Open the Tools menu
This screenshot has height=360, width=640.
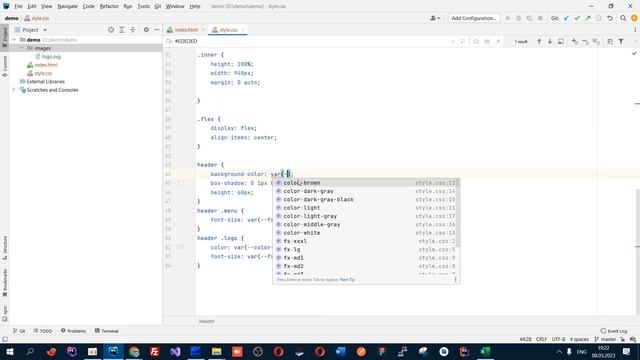143,7
